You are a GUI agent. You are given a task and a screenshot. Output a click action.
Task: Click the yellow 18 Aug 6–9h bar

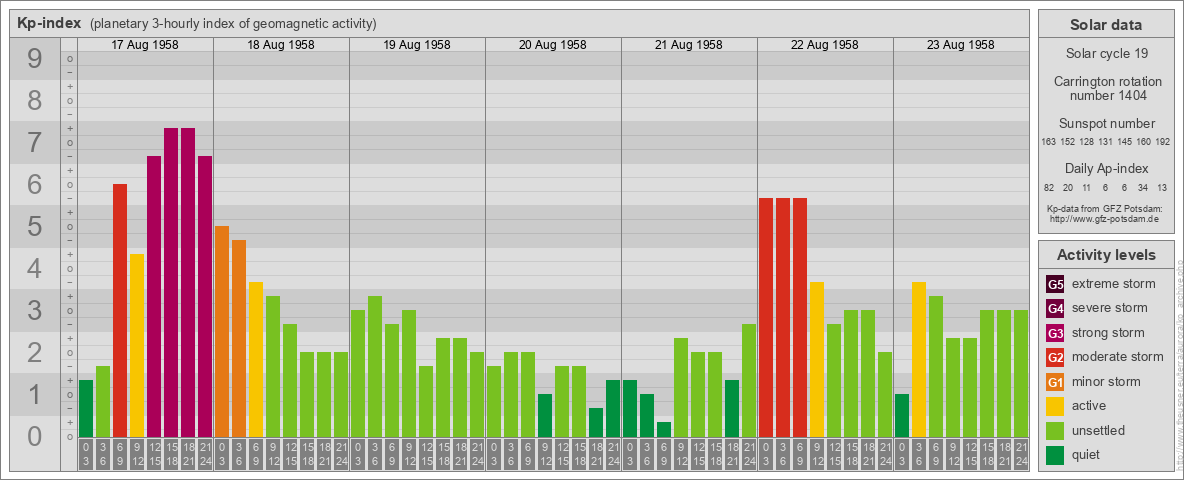[256, 360]
